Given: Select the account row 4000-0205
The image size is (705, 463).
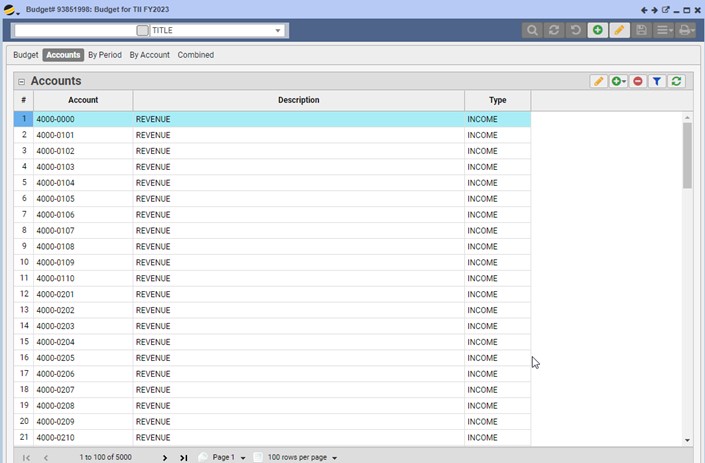Looking at the screenshot, I should point(83,358).
